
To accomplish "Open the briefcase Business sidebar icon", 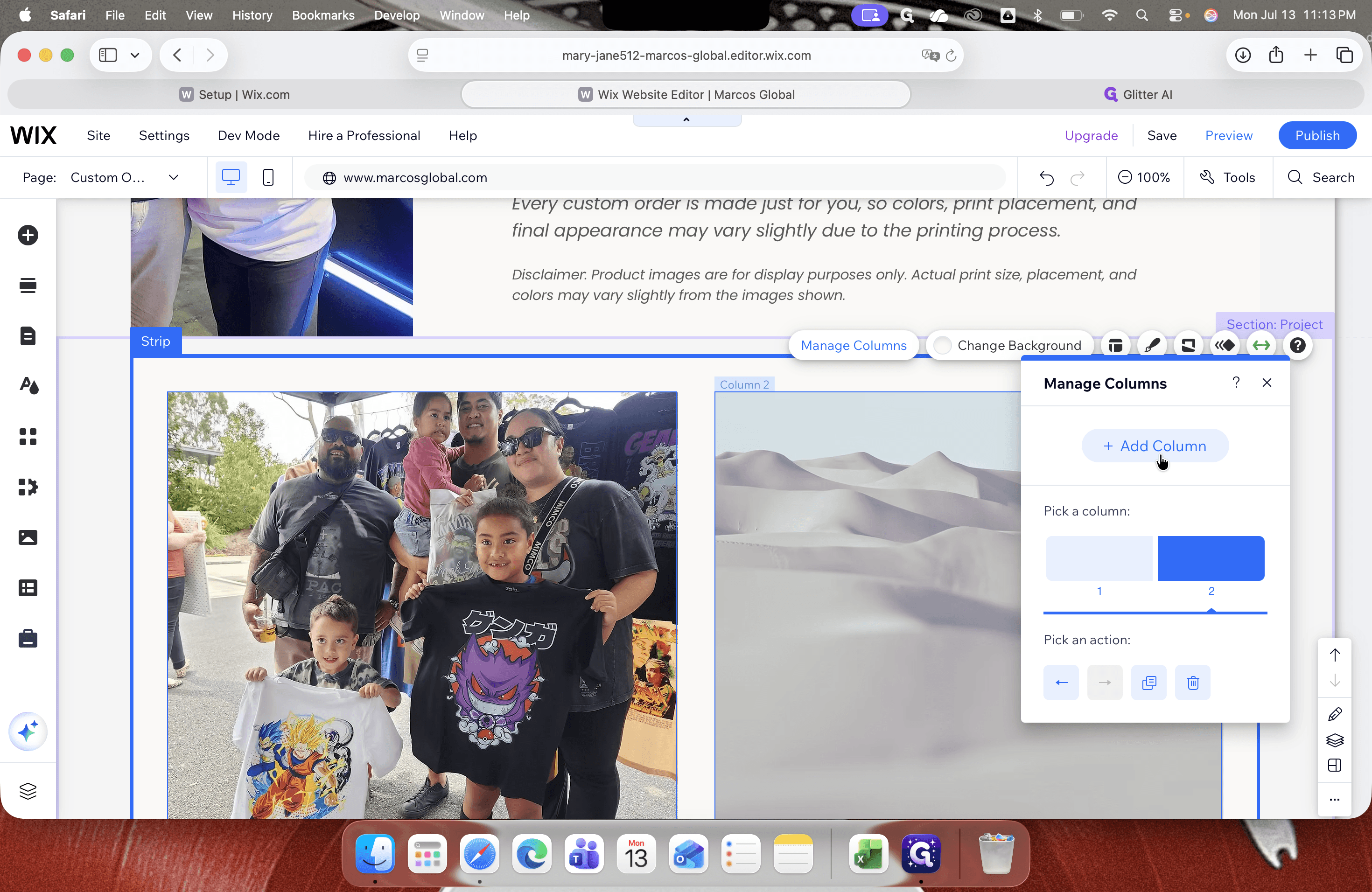I will pos(28,638).
